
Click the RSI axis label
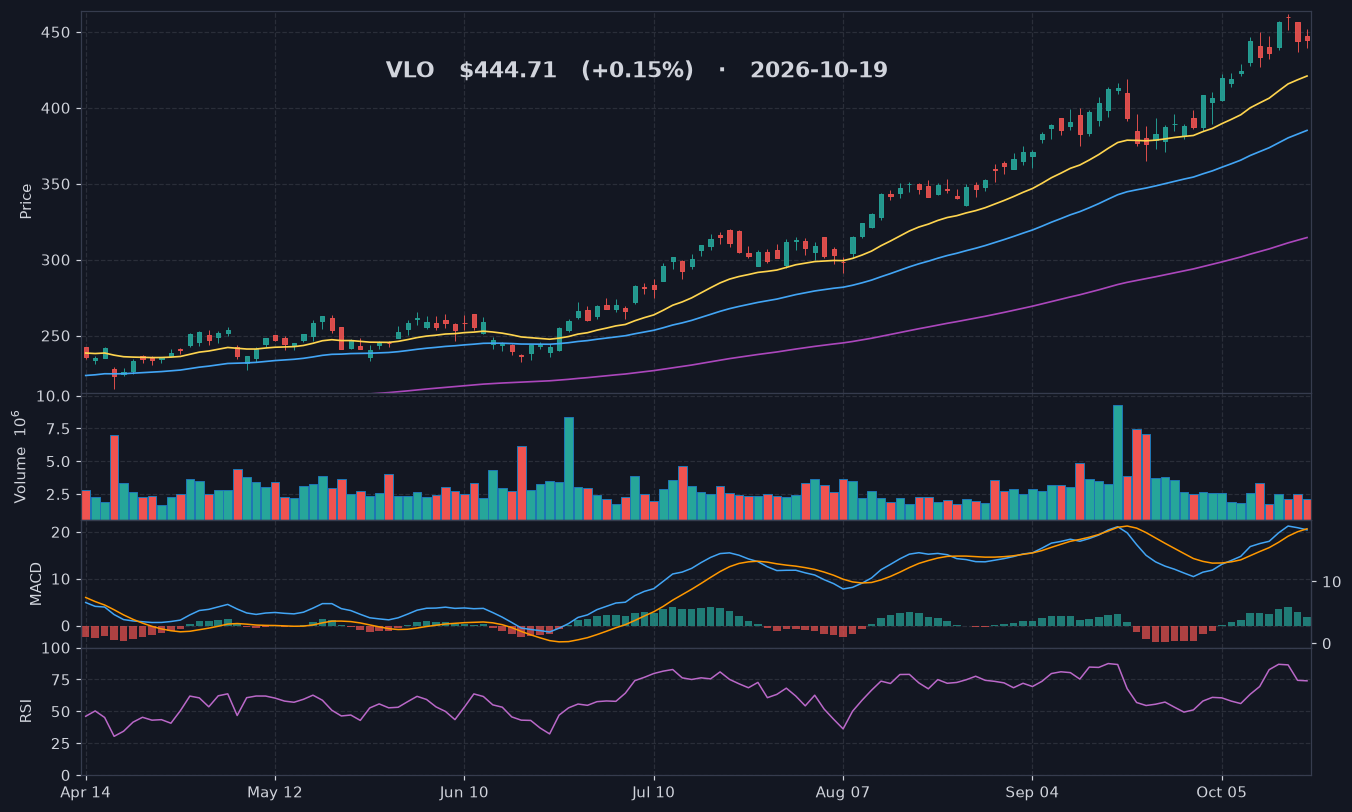(26, 711)
